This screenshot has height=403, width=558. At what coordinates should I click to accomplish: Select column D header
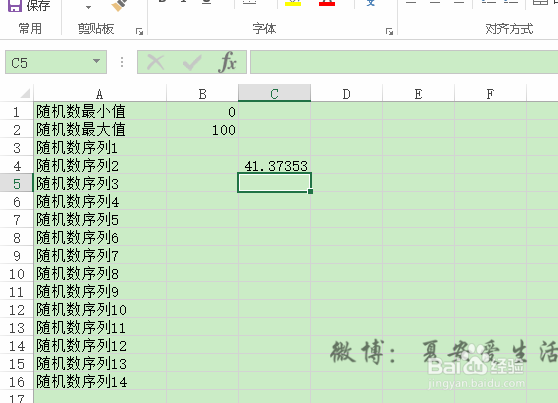[x=347, y=94]
